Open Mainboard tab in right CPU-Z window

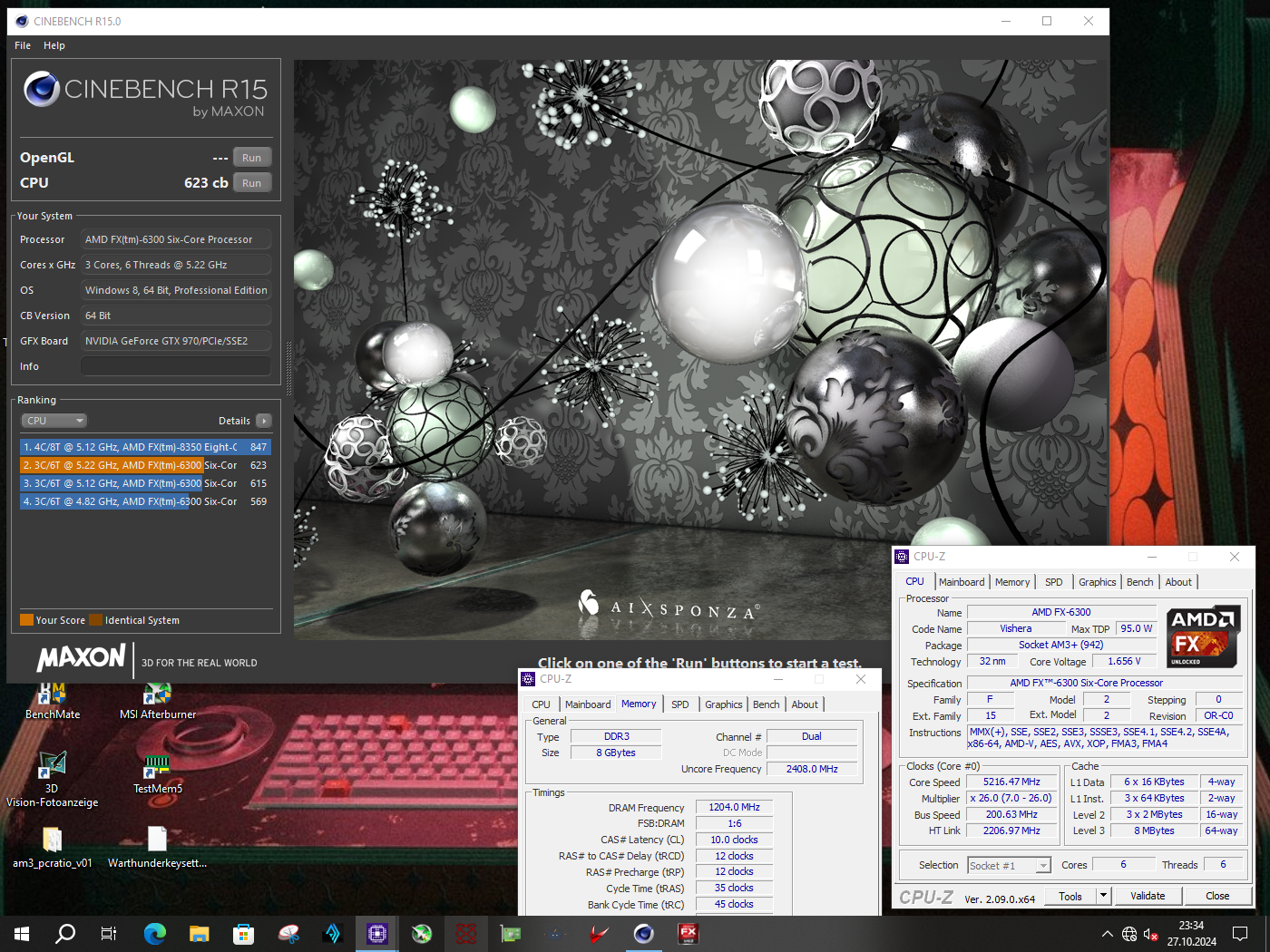click(962, 582)
